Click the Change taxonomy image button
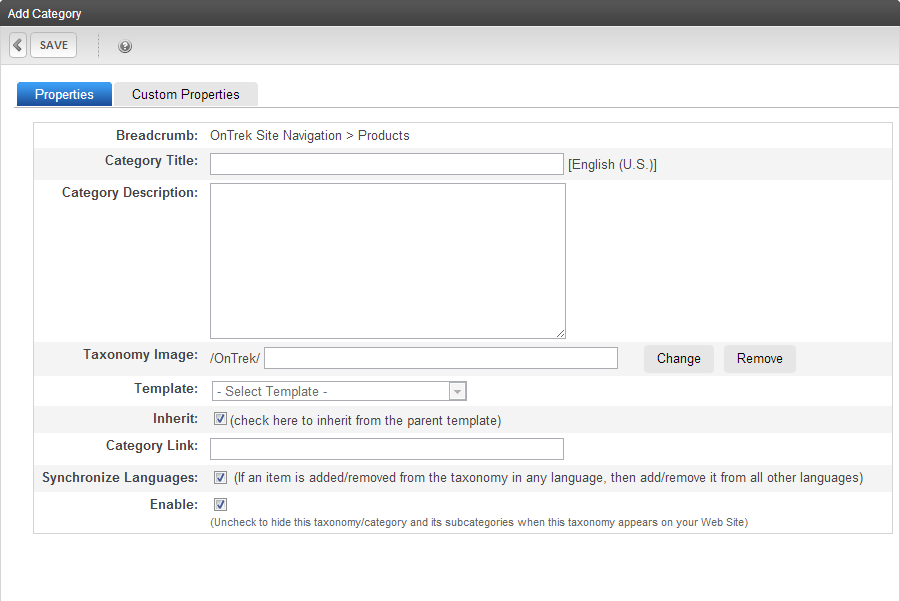This screenshot has height=601, width=900. pos(678,359)
